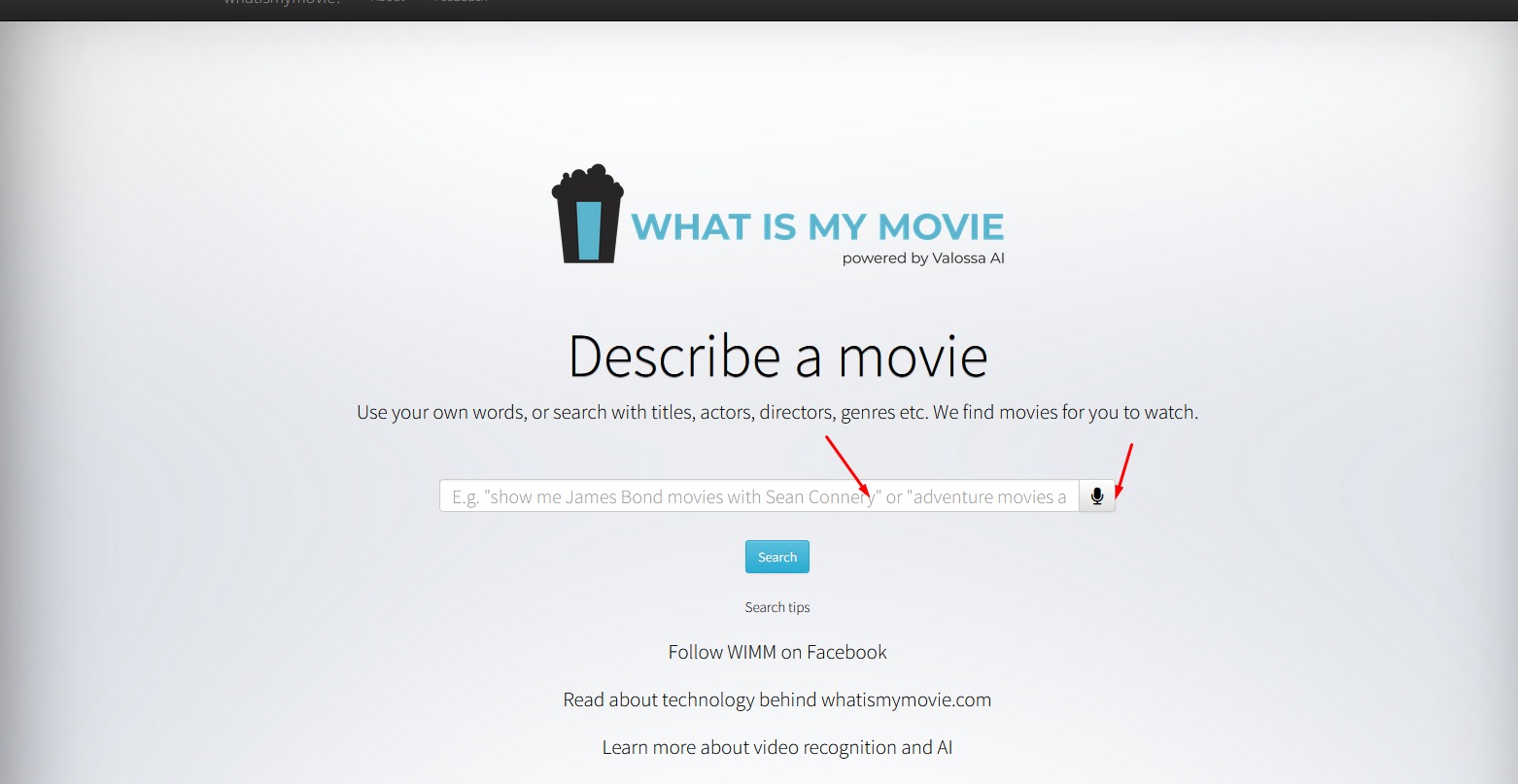Open Follow WIMM on Facebook link
Viewport: 1518px width, 784px height.
coord(776,652)
